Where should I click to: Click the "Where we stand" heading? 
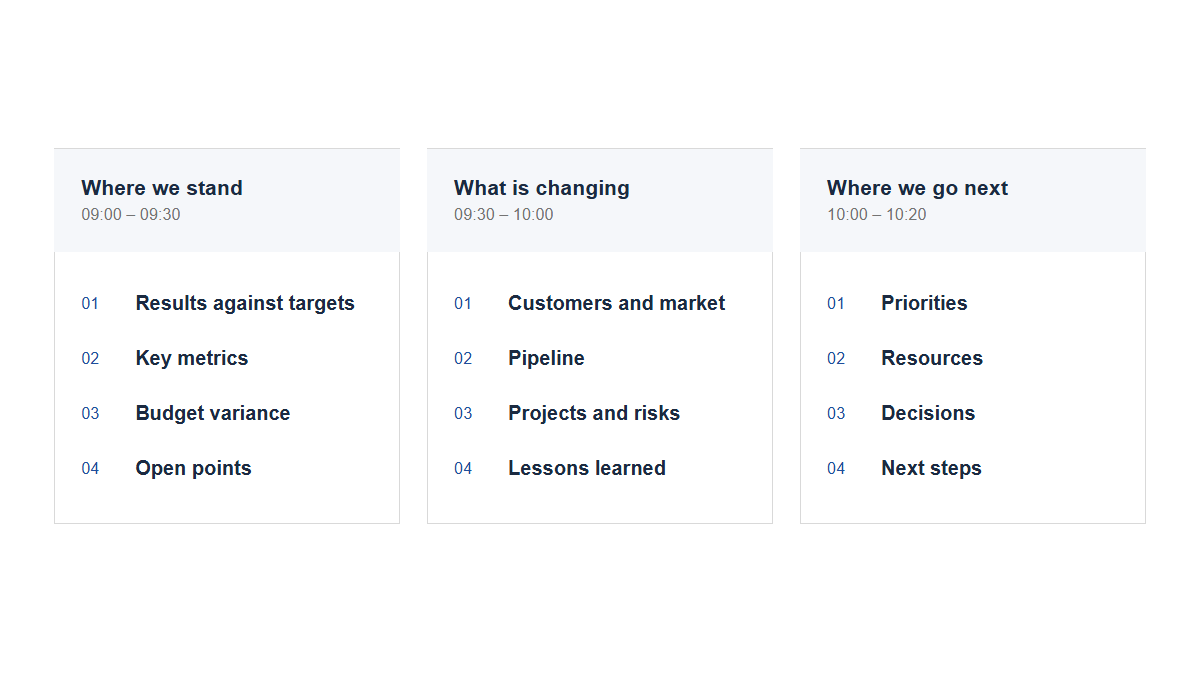coord(162,188)
